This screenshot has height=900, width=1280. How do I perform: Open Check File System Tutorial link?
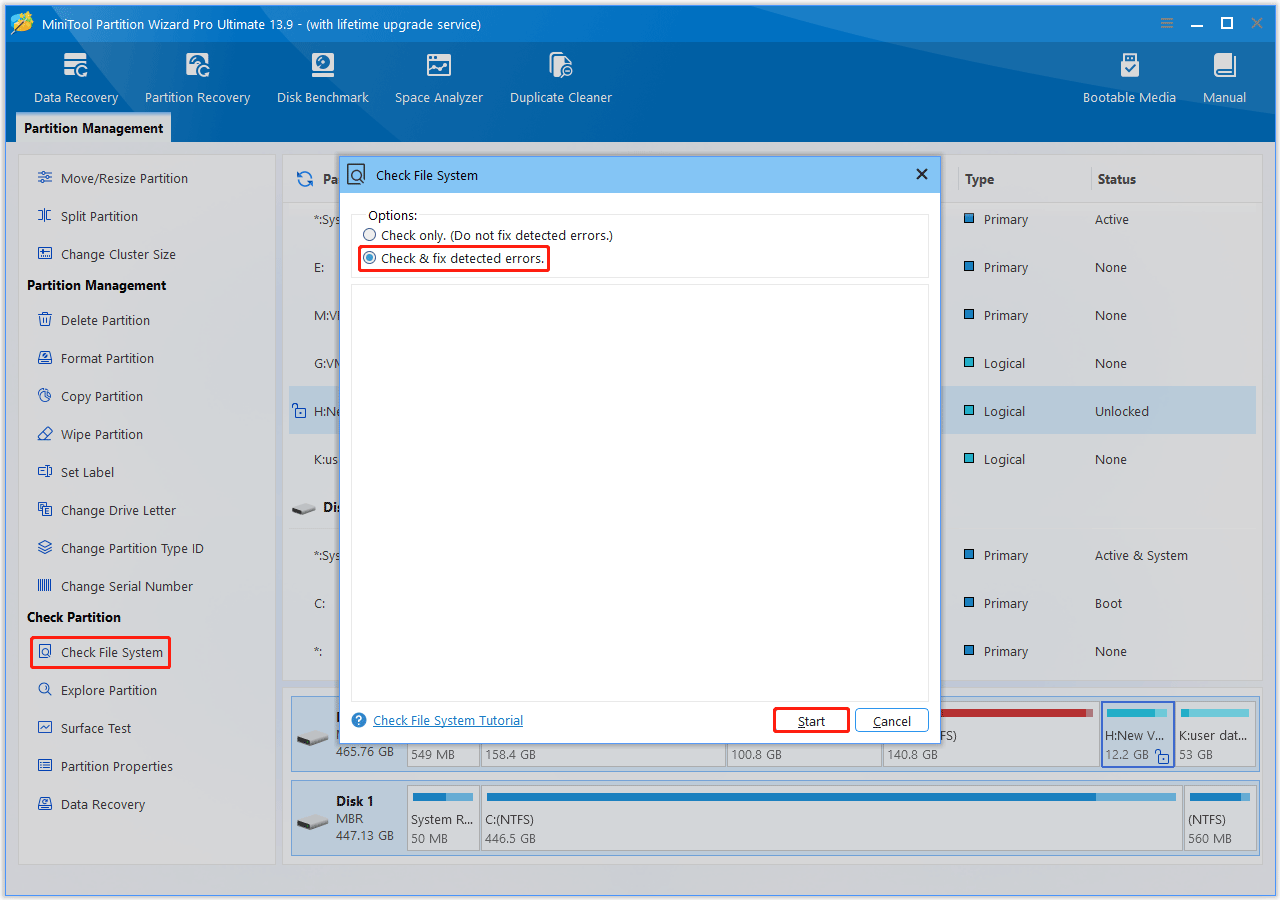448,720
